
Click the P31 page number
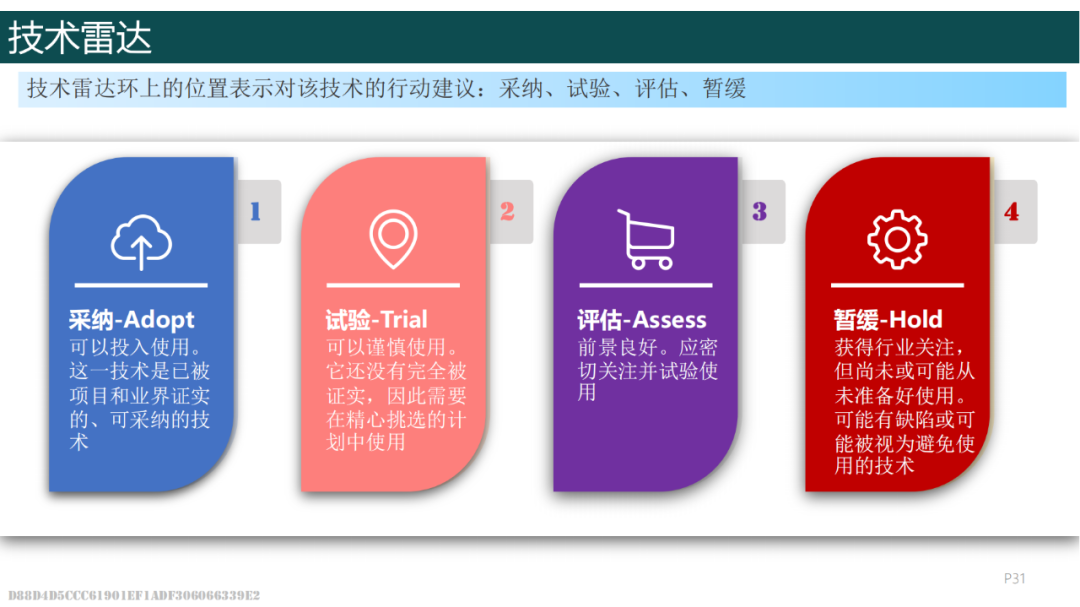pos(1015,578)
